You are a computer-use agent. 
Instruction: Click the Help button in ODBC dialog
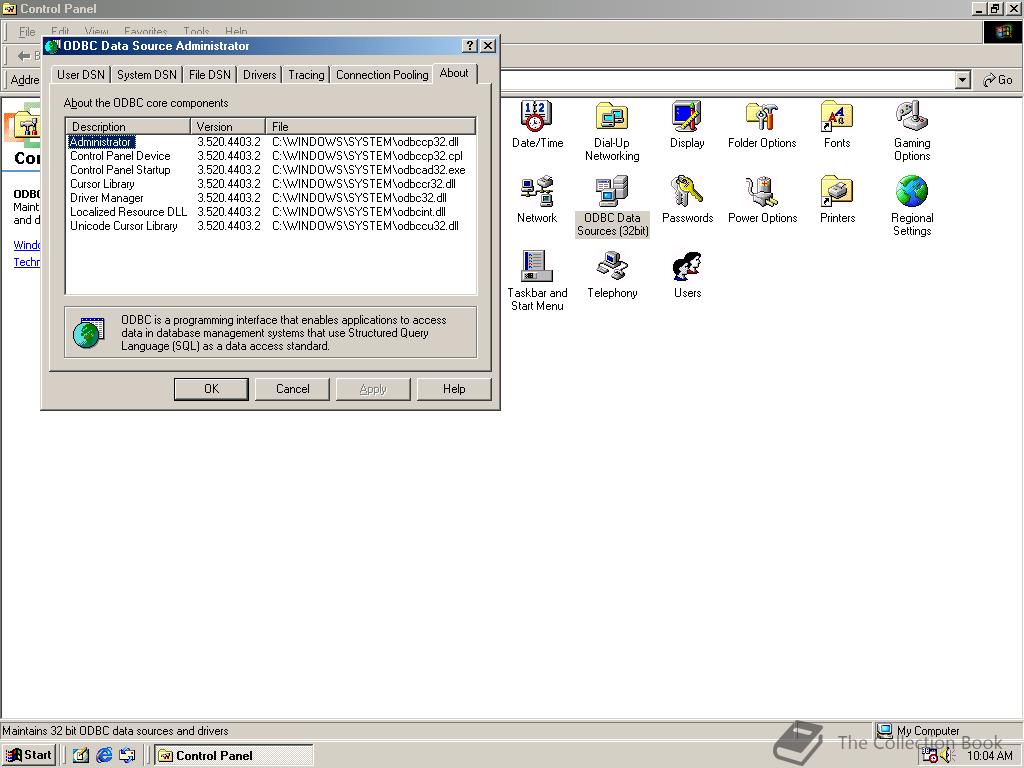pyautogui.click(x=454, y=389)
